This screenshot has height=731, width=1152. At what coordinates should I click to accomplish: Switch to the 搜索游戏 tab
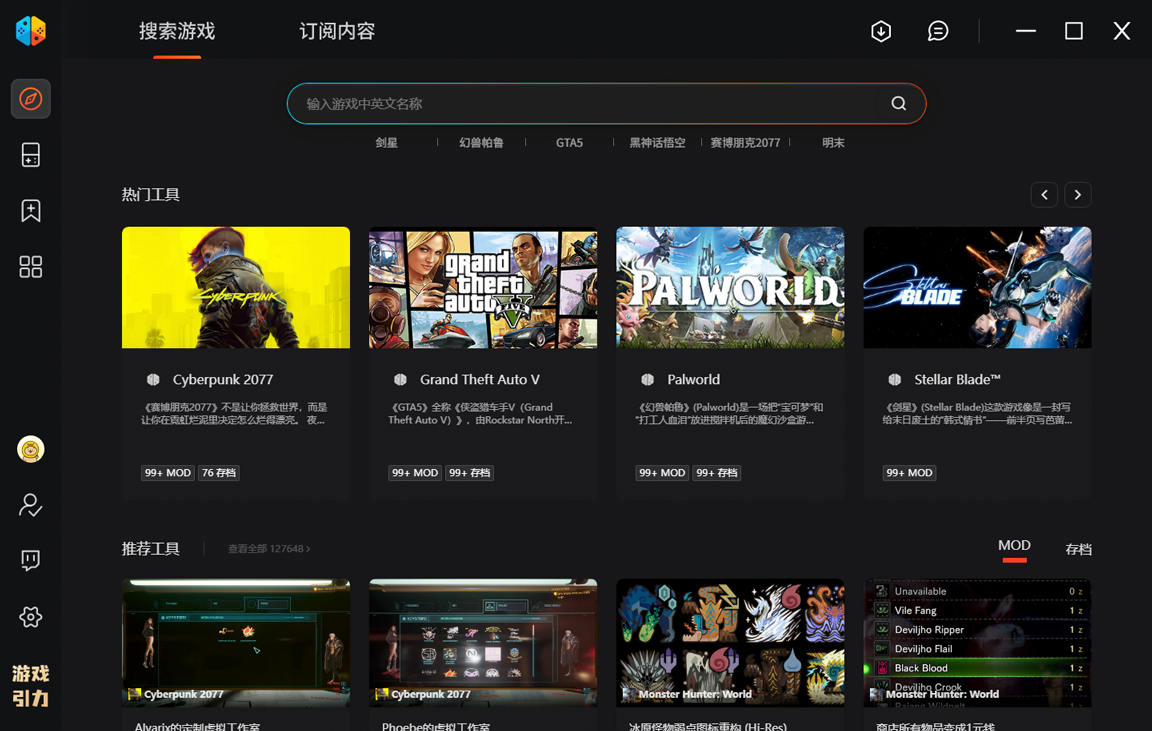(177, 32)
